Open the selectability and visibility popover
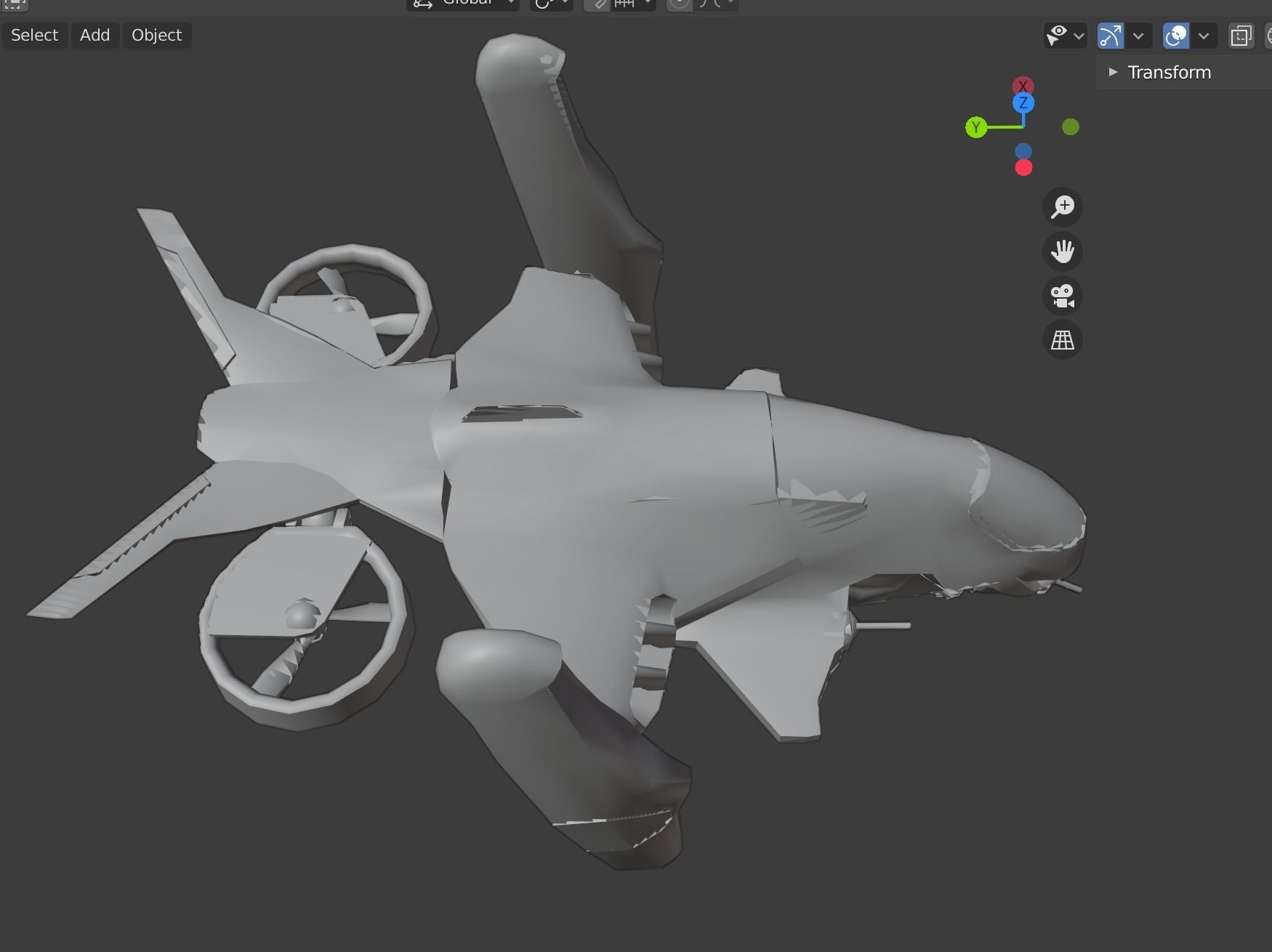This screenshot has width=1272, height=952. click(x=1065, y=35)
